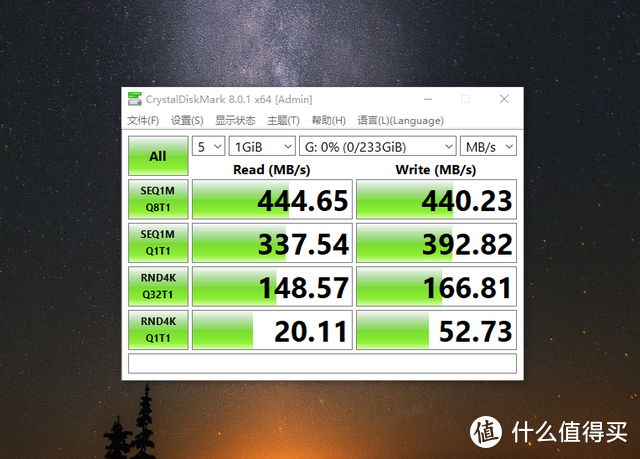Start the SEQ1M Q1T1 test
This screenshot has height=459, width=640.
coord(158,243)
